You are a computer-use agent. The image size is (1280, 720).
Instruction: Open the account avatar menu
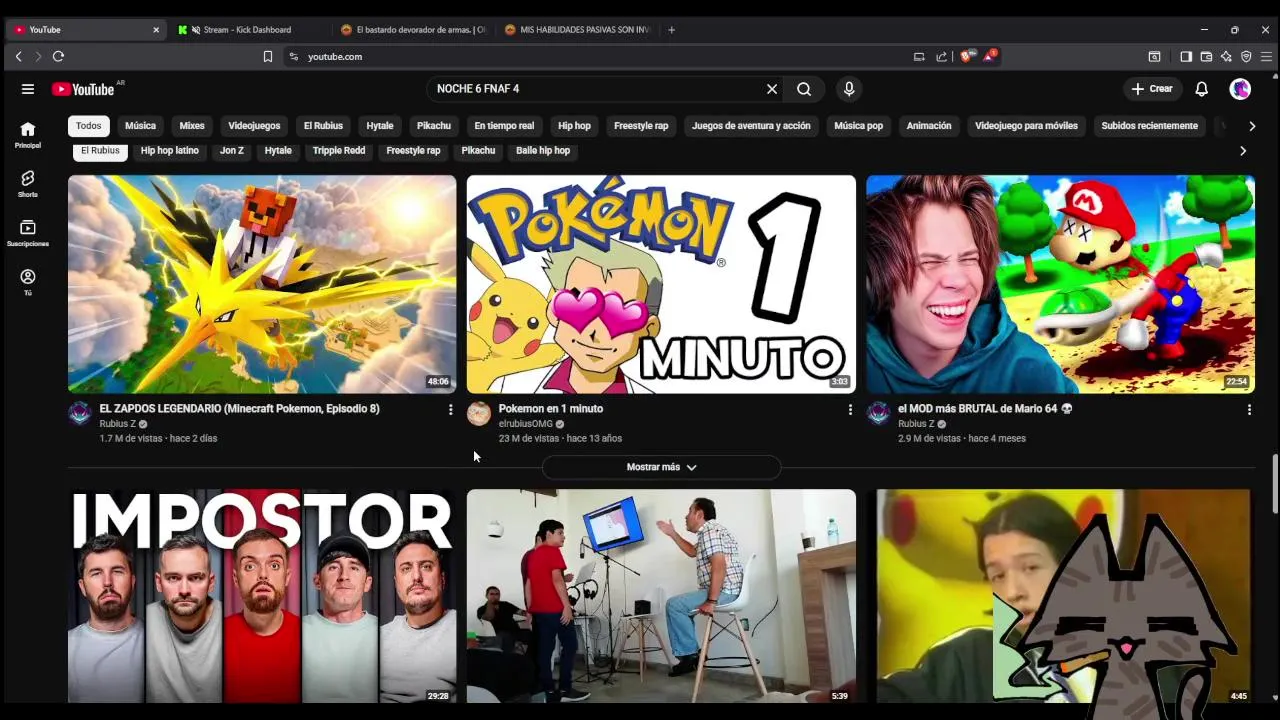pyautogui.click(x=1240, y=89)
